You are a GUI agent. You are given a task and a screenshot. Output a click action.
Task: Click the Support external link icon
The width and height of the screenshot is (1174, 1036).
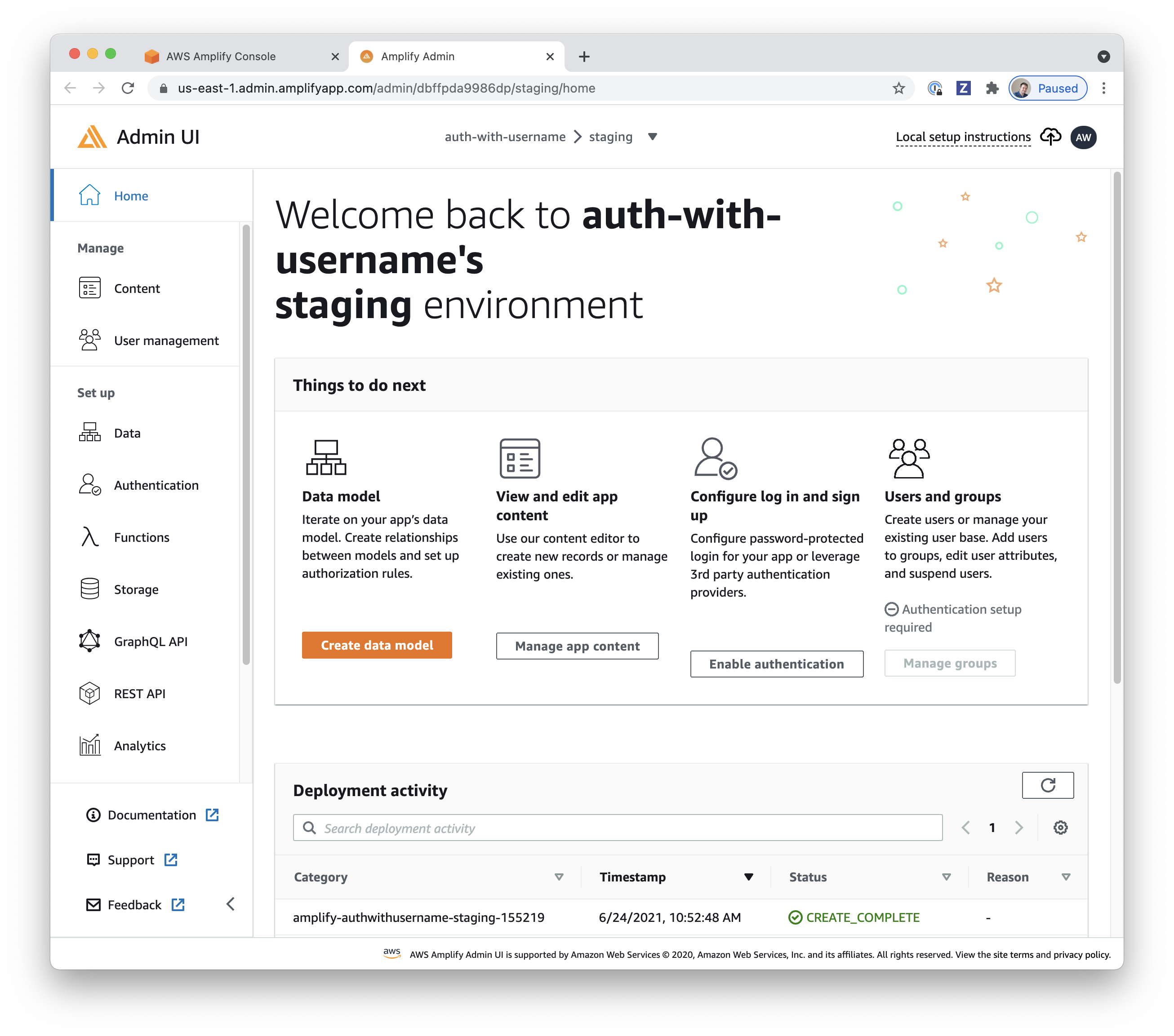coord(171,859)
